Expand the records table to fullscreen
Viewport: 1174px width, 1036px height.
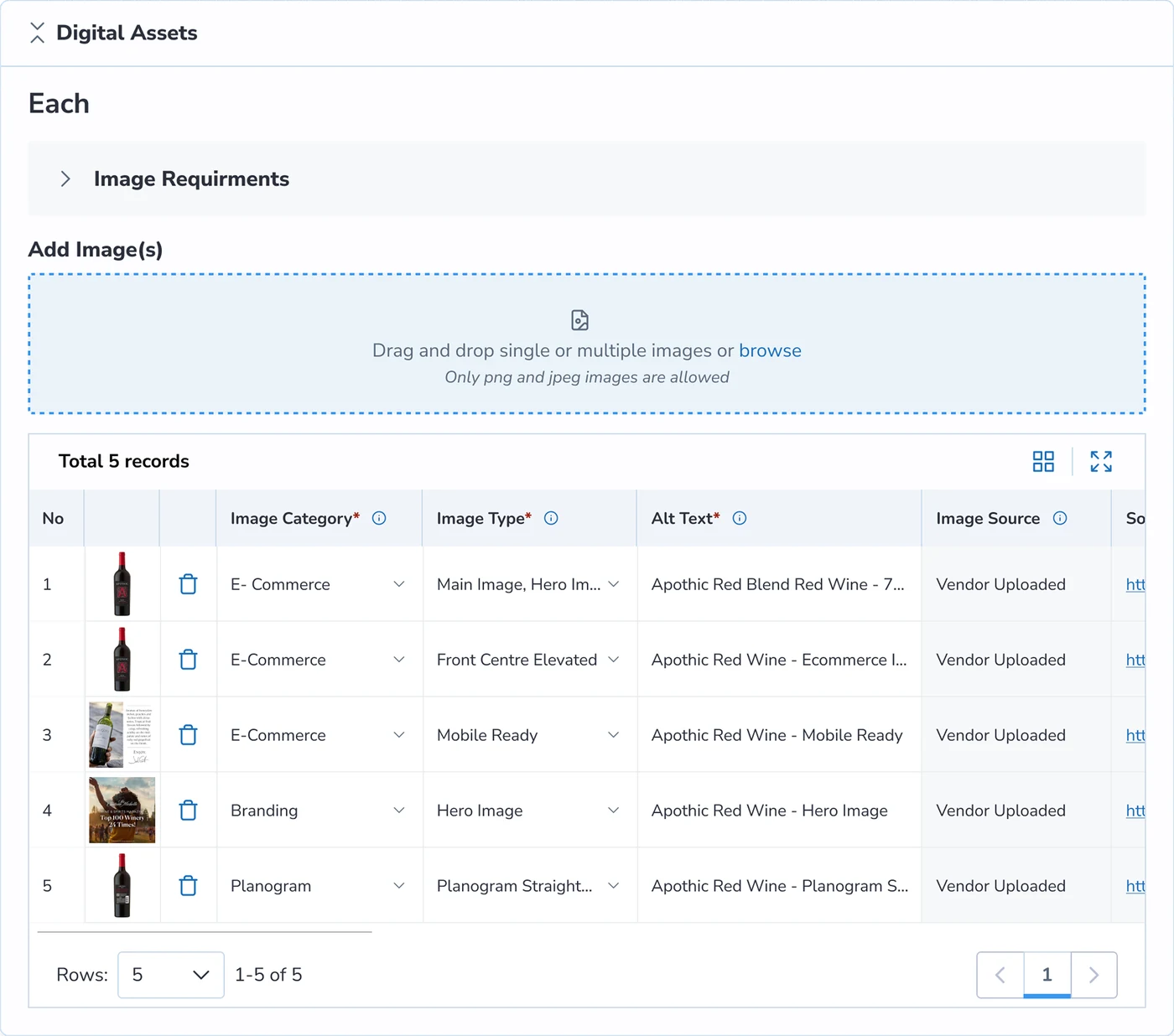tap(1101, 461)
